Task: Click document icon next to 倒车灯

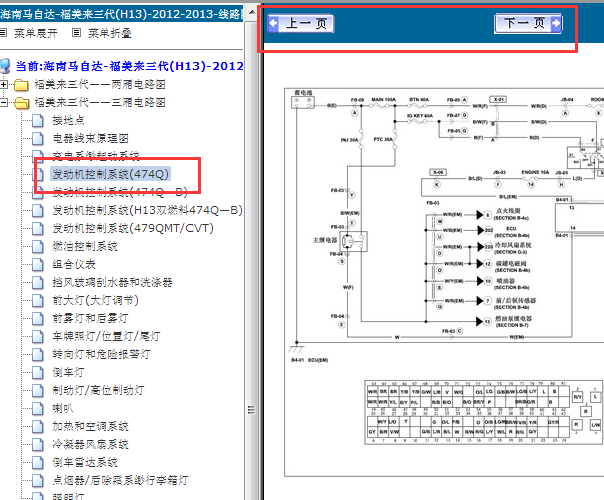Action: (x=38, y=372)
